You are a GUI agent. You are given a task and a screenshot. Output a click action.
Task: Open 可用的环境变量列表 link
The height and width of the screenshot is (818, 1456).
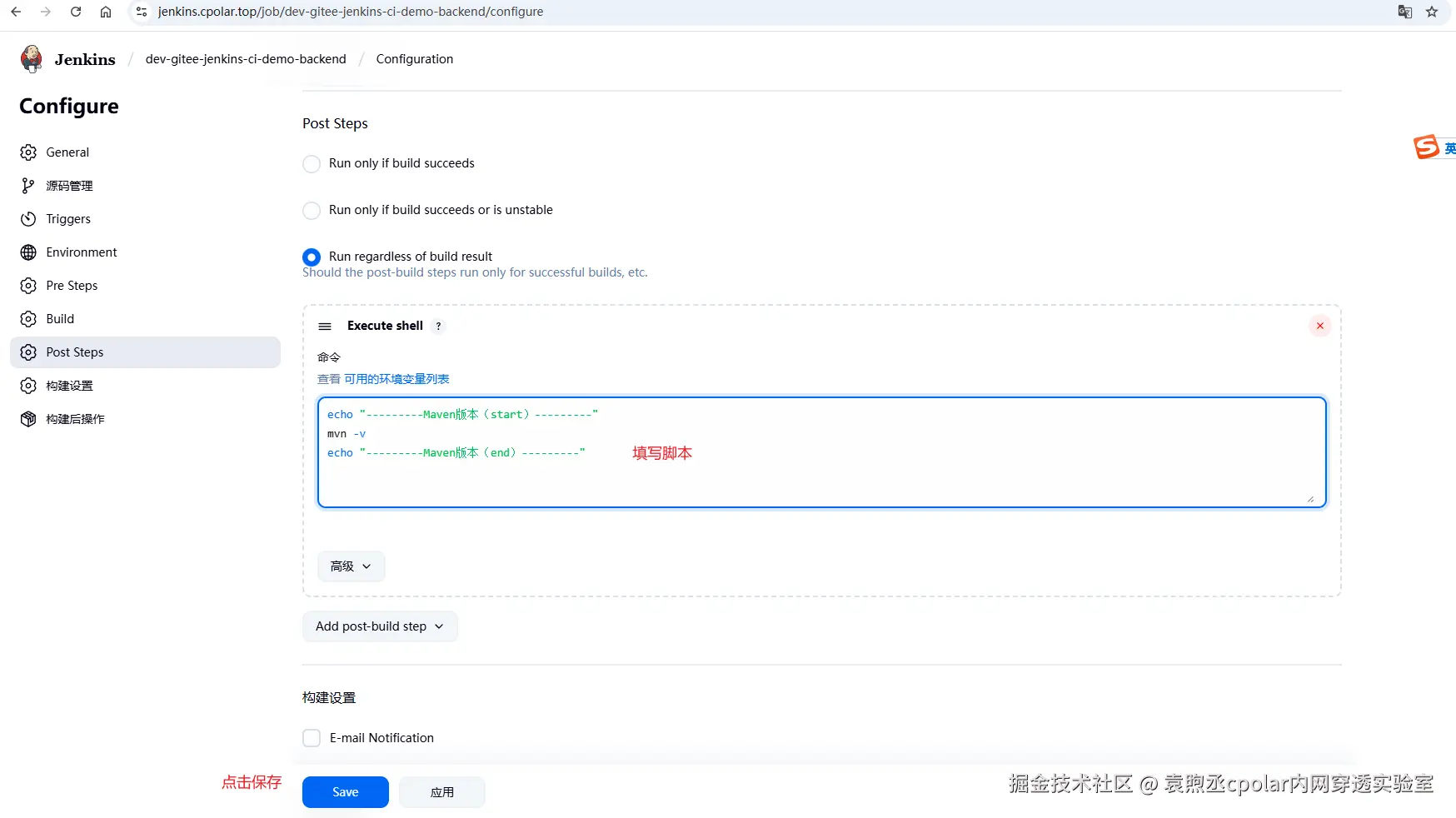[396, 379]
